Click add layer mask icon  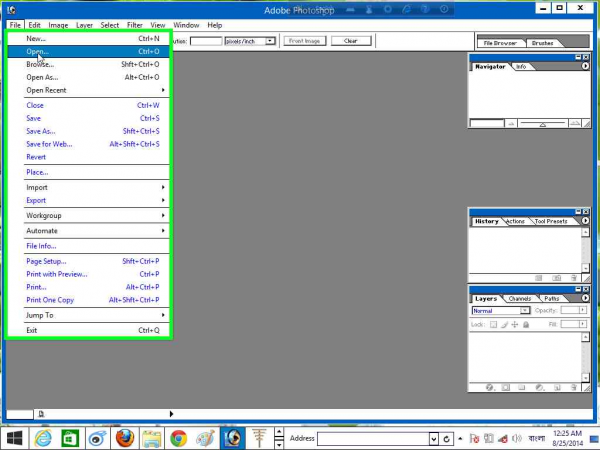505,387
